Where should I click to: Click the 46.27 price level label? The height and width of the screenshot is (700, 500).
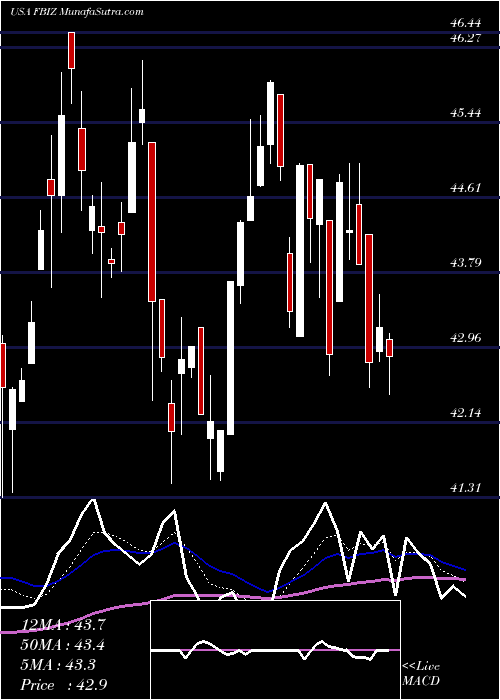pos(465,38)
